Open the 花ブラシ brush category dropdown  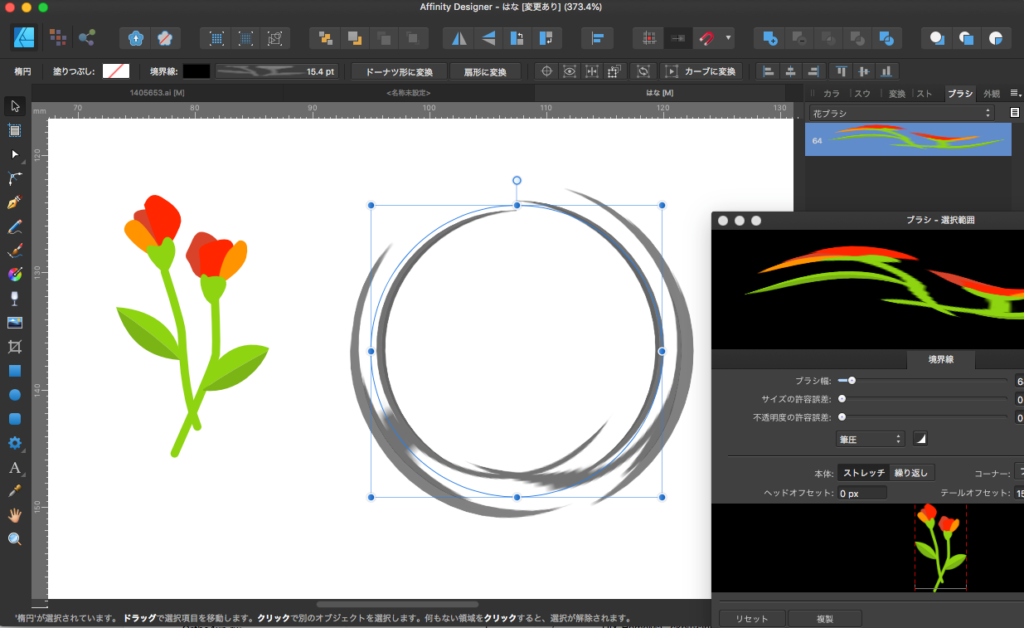(902, 113)
